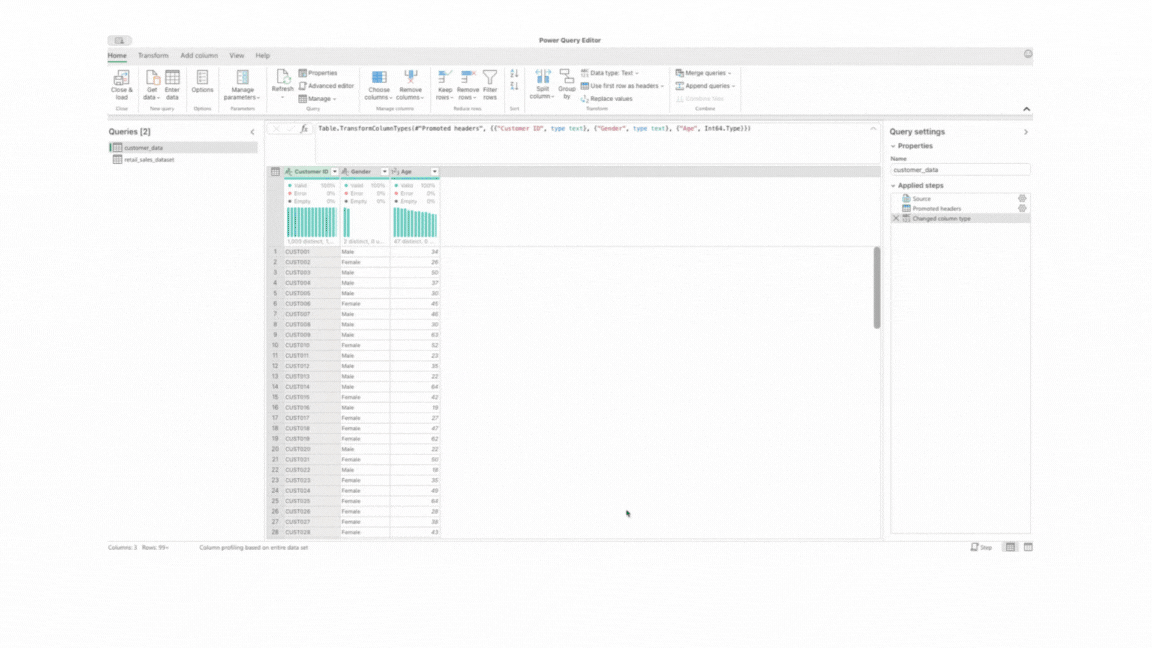The image size is (1152, 648).
Task: Open Data type: Text dropdown
Action: point(610,73)
